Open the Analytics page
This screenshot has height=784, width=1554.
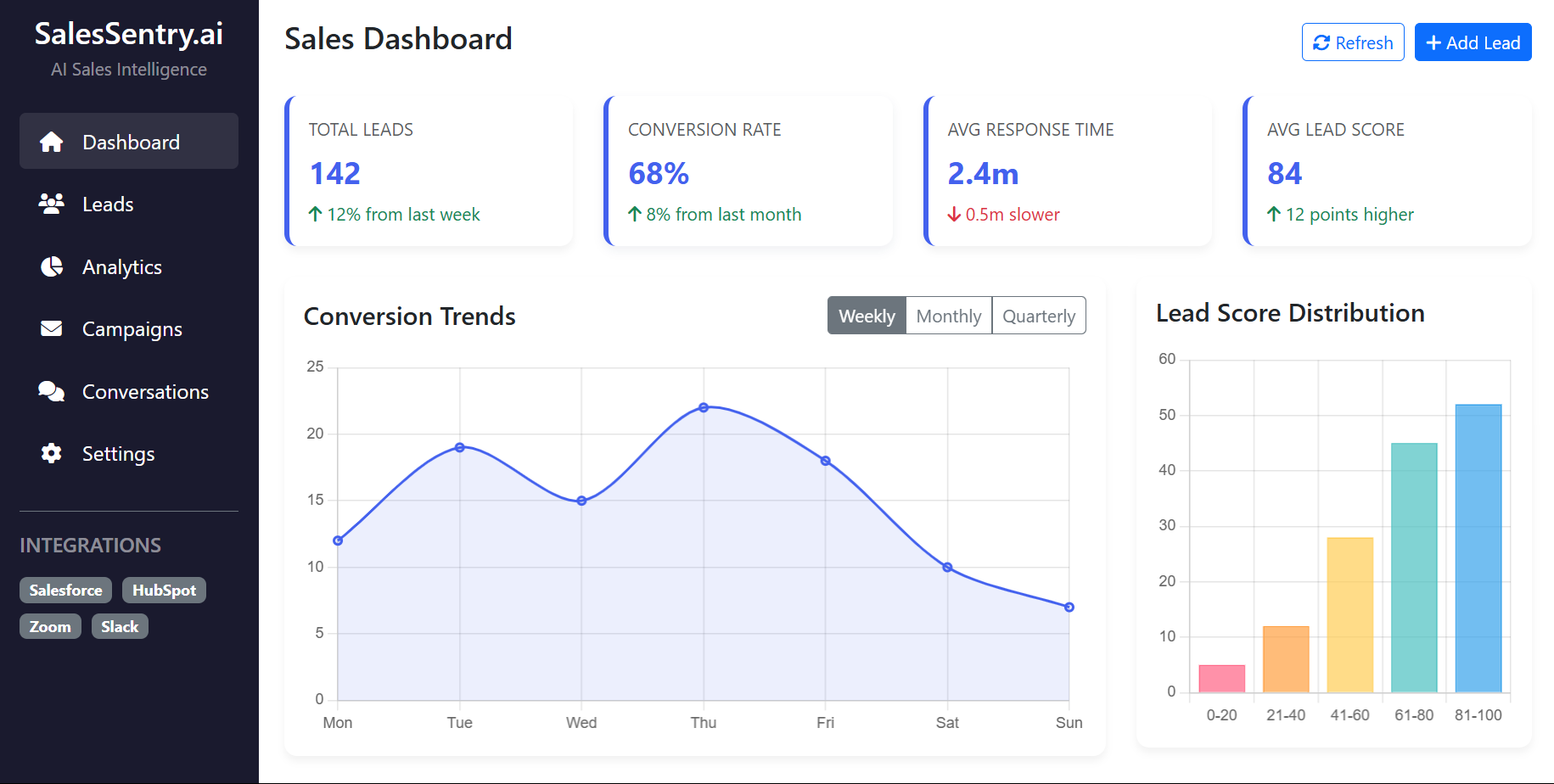(129, 266)
